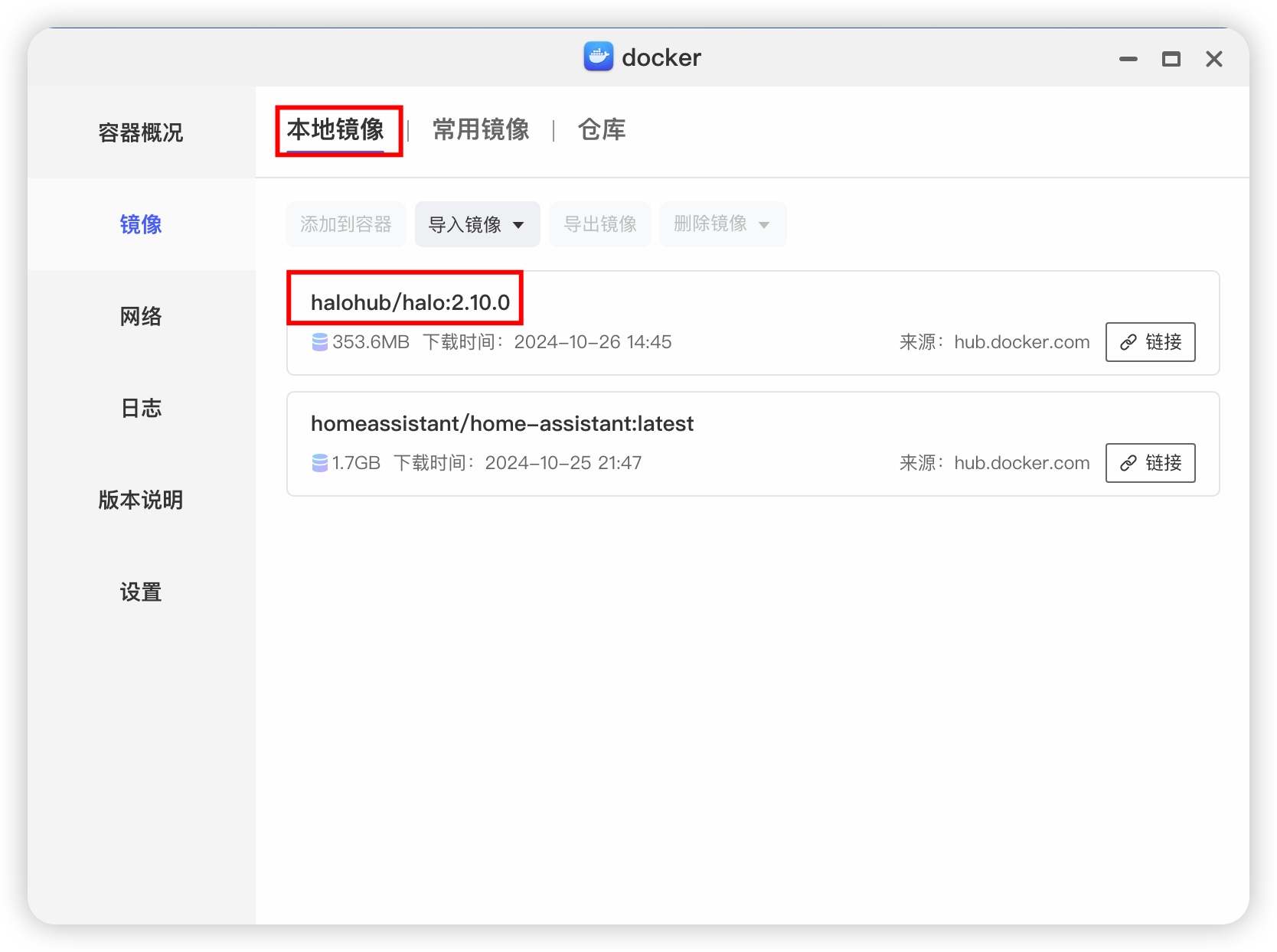Click the 删除镜像 button

[723, 224]
